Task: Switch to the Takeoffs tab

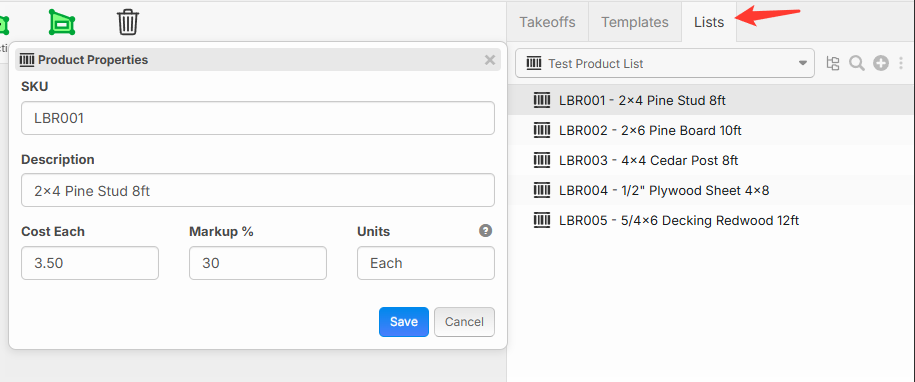Action: [547, 22]
